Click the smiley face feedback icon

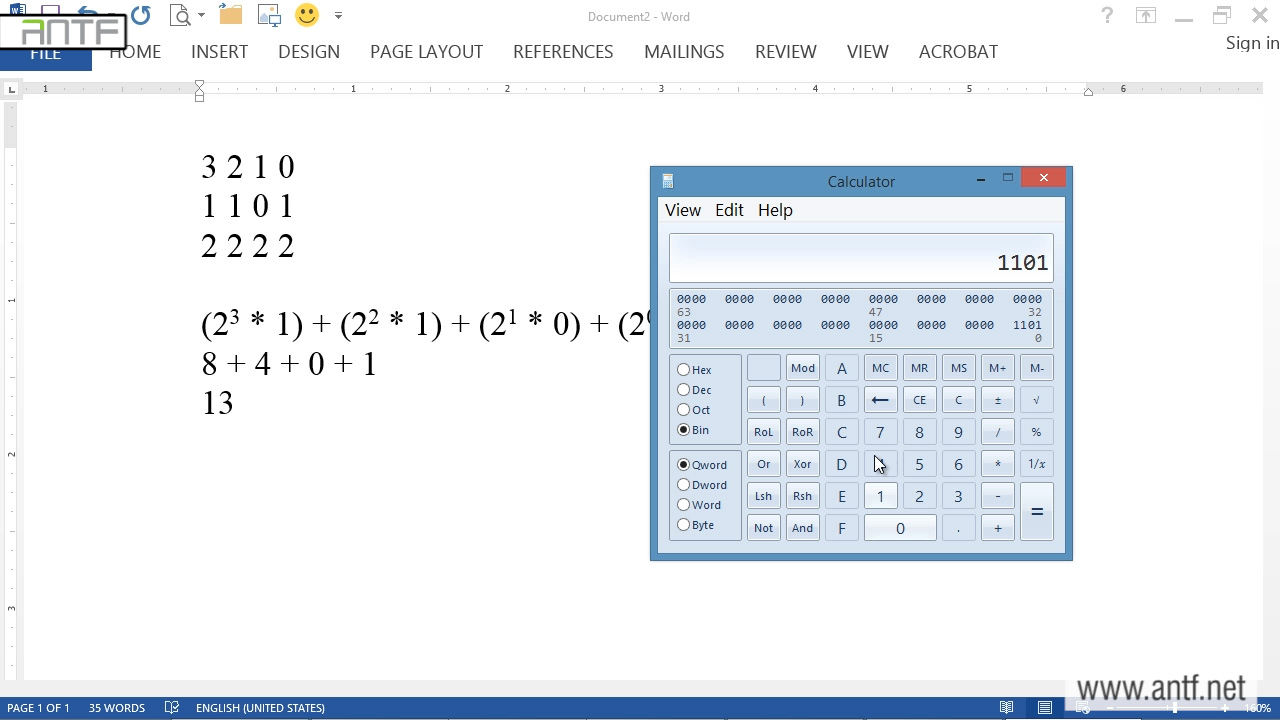307,15
